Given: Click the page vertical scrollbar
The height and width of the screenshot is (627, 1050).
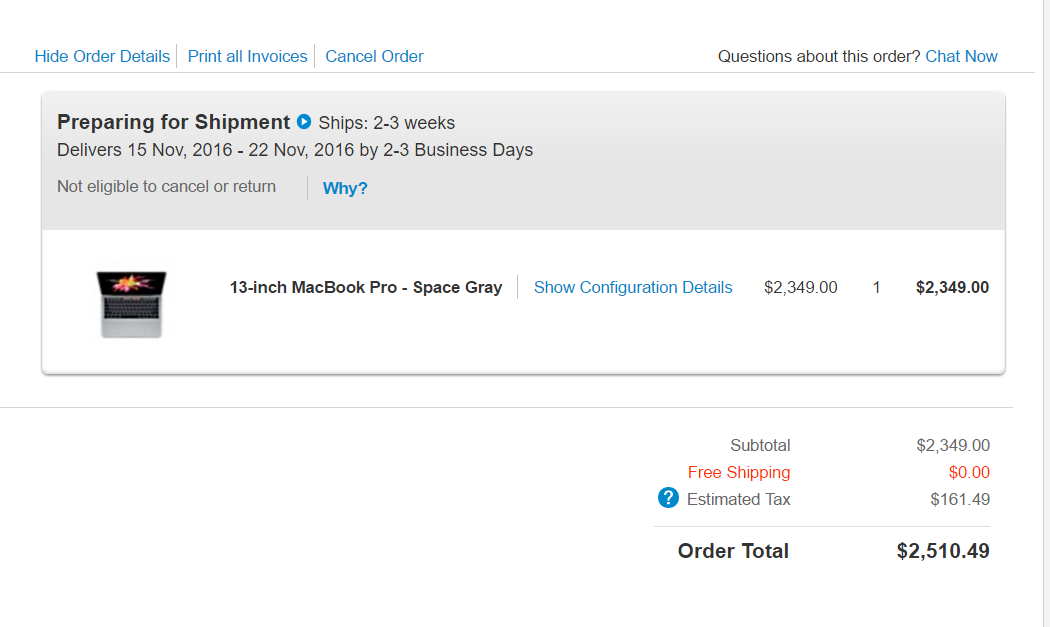Looking at the screenshot, I should pos(1045,314).
